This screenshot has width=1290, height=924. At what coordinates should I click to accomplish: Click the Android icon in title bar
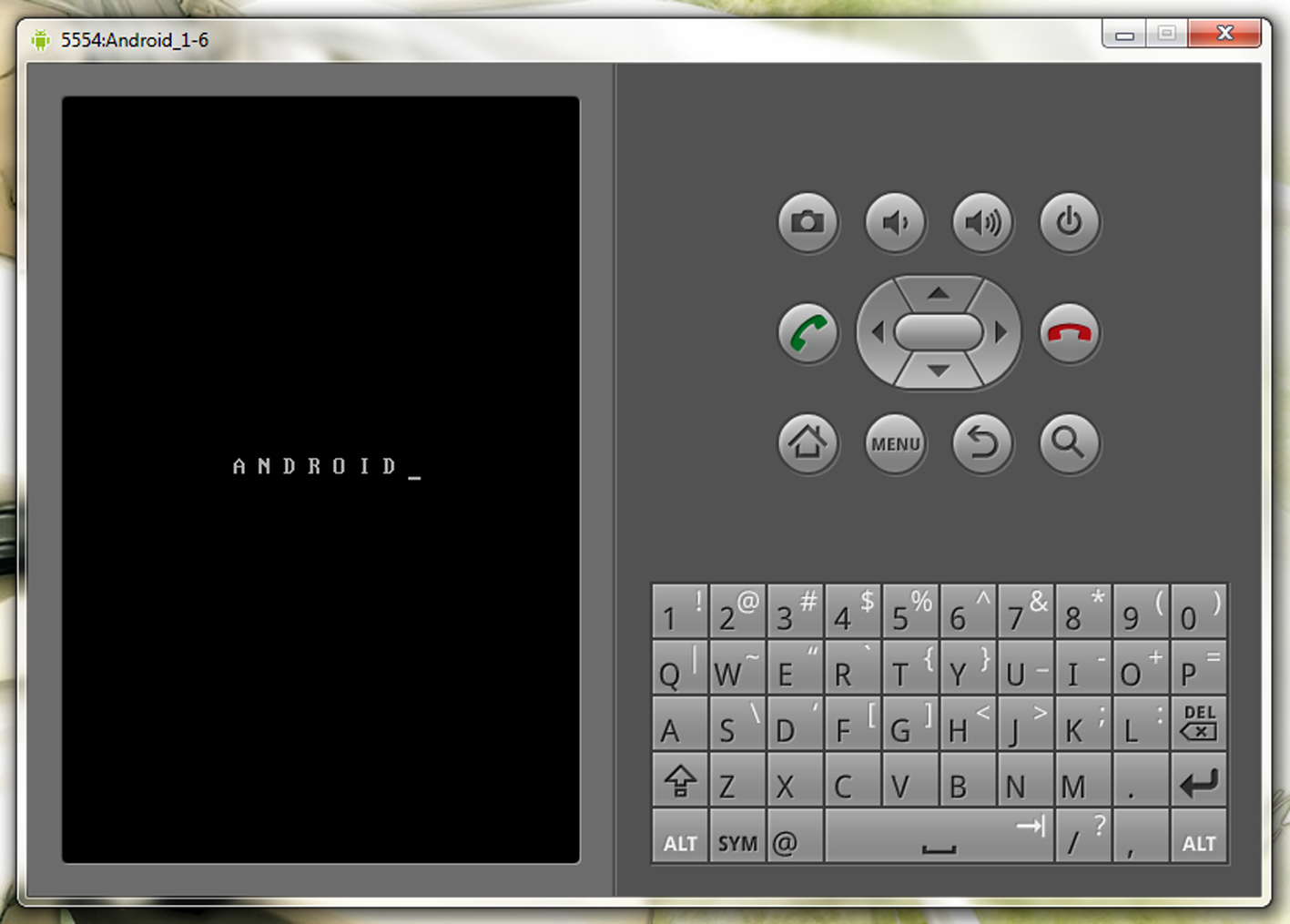40,40
